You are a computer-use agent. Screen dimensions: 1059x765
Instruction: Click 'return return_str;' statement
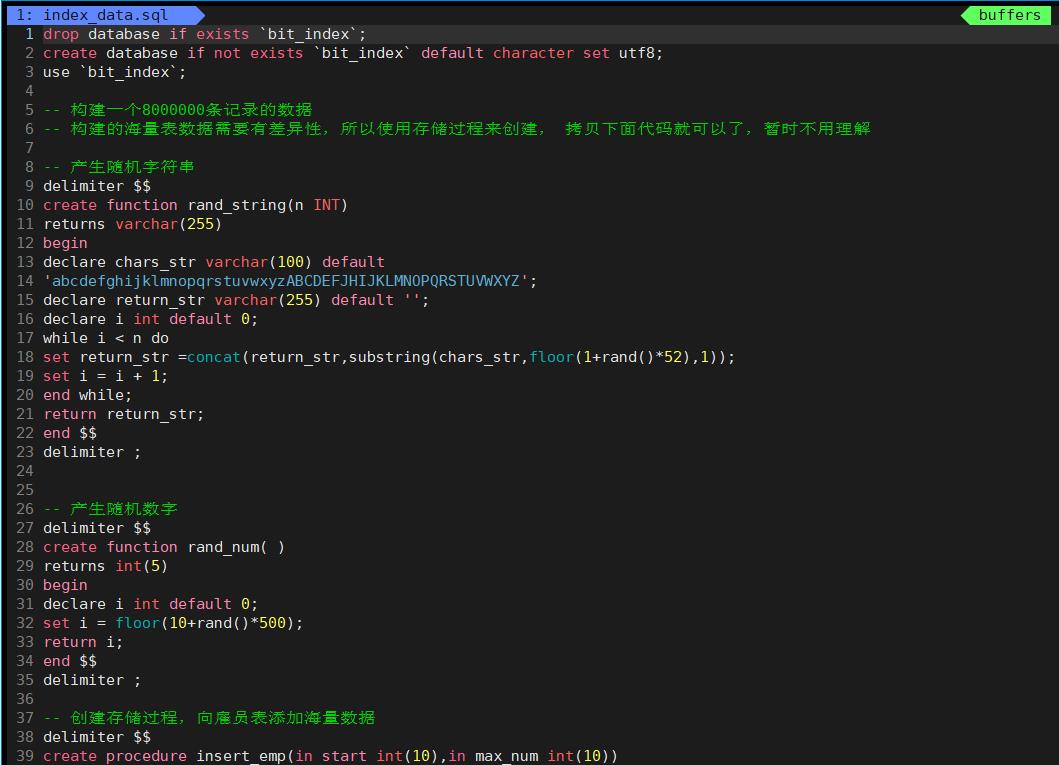pyautogui.click(x=123, y=414)
